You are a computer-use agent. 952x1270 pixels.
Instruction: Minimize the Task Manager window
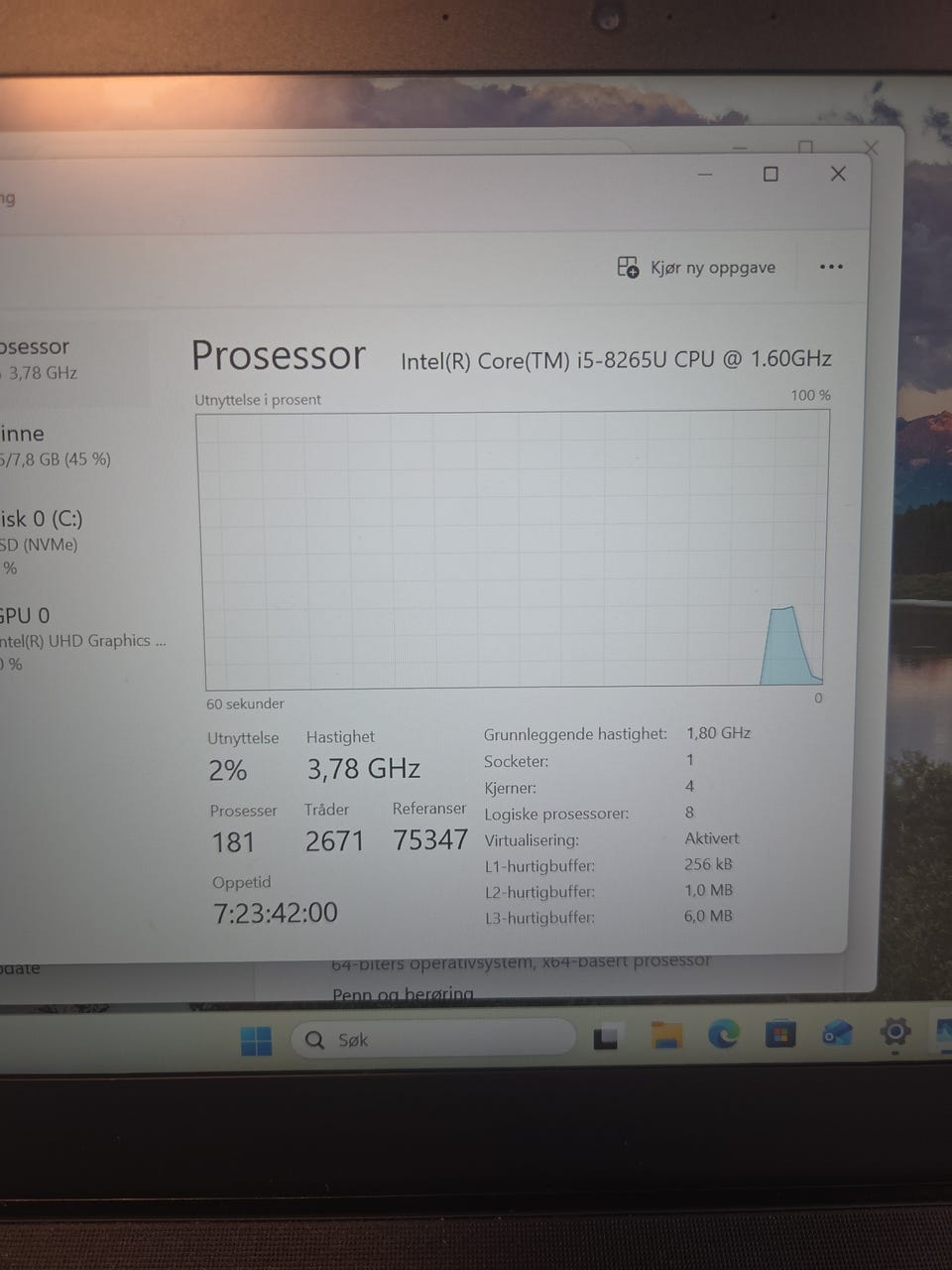tap(705, 175)
